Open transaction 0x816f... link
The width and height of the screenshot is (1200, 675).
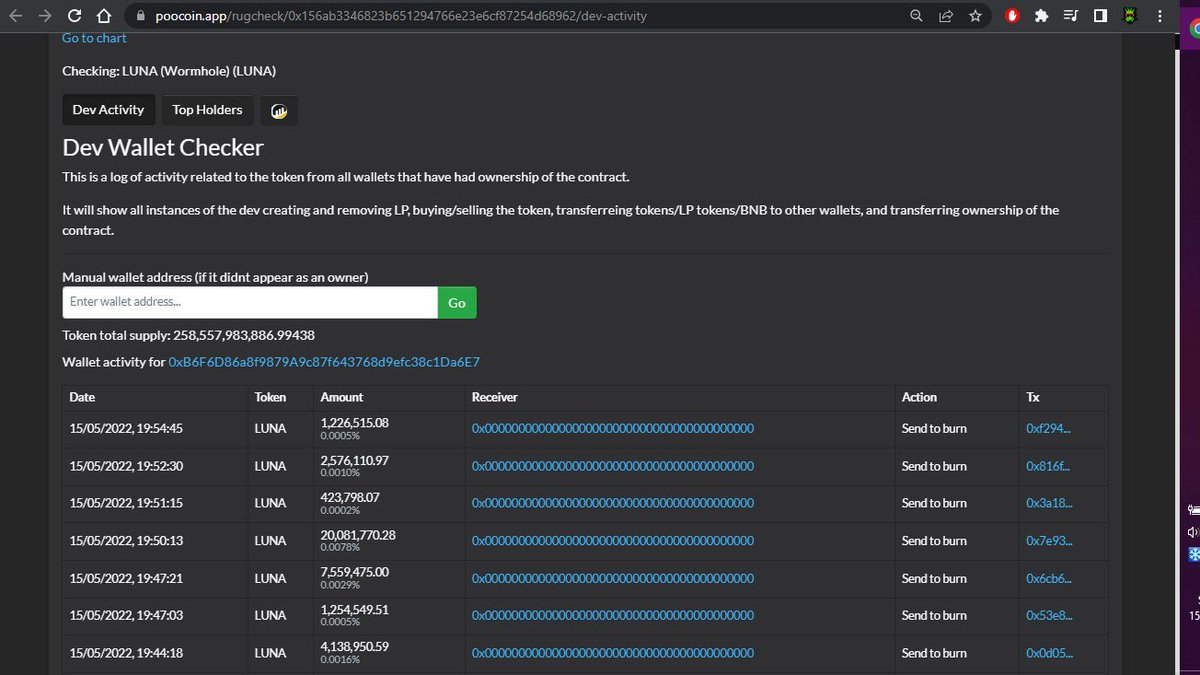[x=1049, y=466]
